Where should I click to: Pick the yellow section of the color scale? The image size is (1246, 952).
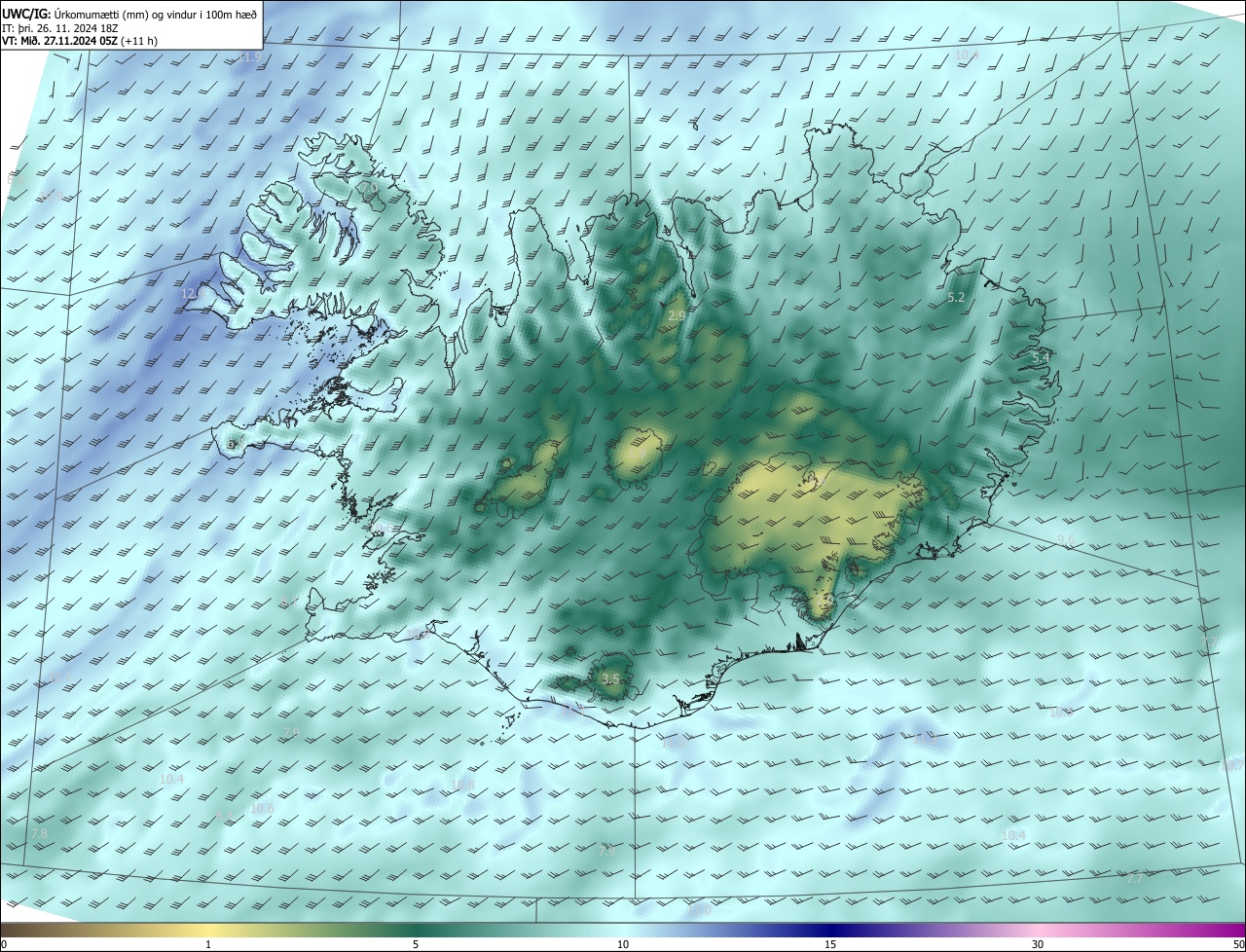pos(208,931)
